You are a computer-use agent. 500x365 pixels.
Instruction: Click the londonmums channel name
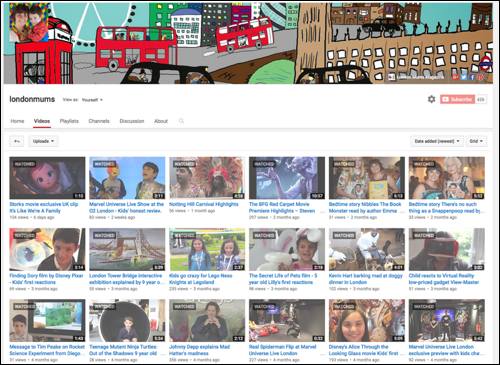(32, 99)
